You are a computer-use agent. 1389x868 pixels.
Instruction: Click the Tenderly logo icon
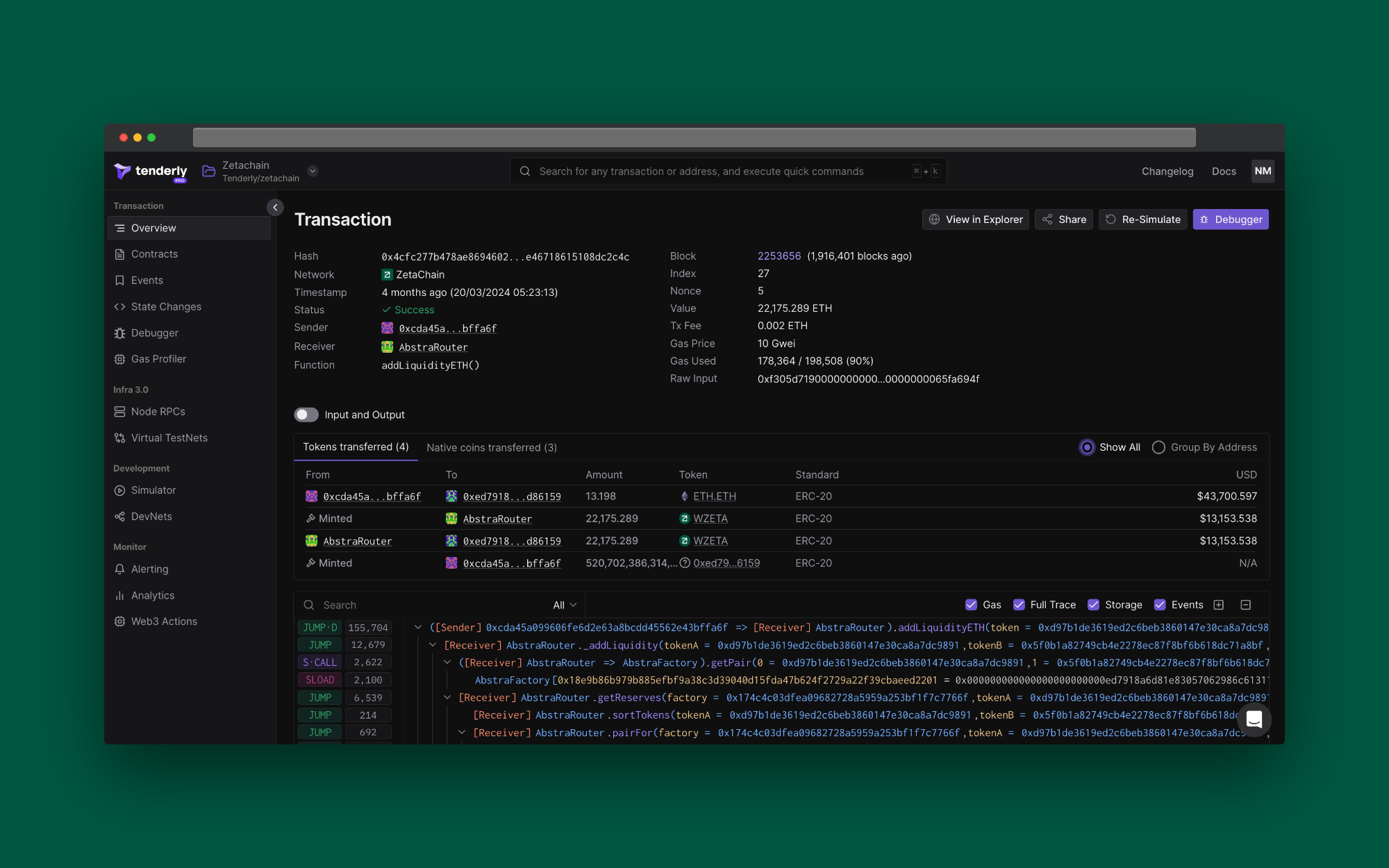point(122,171)
